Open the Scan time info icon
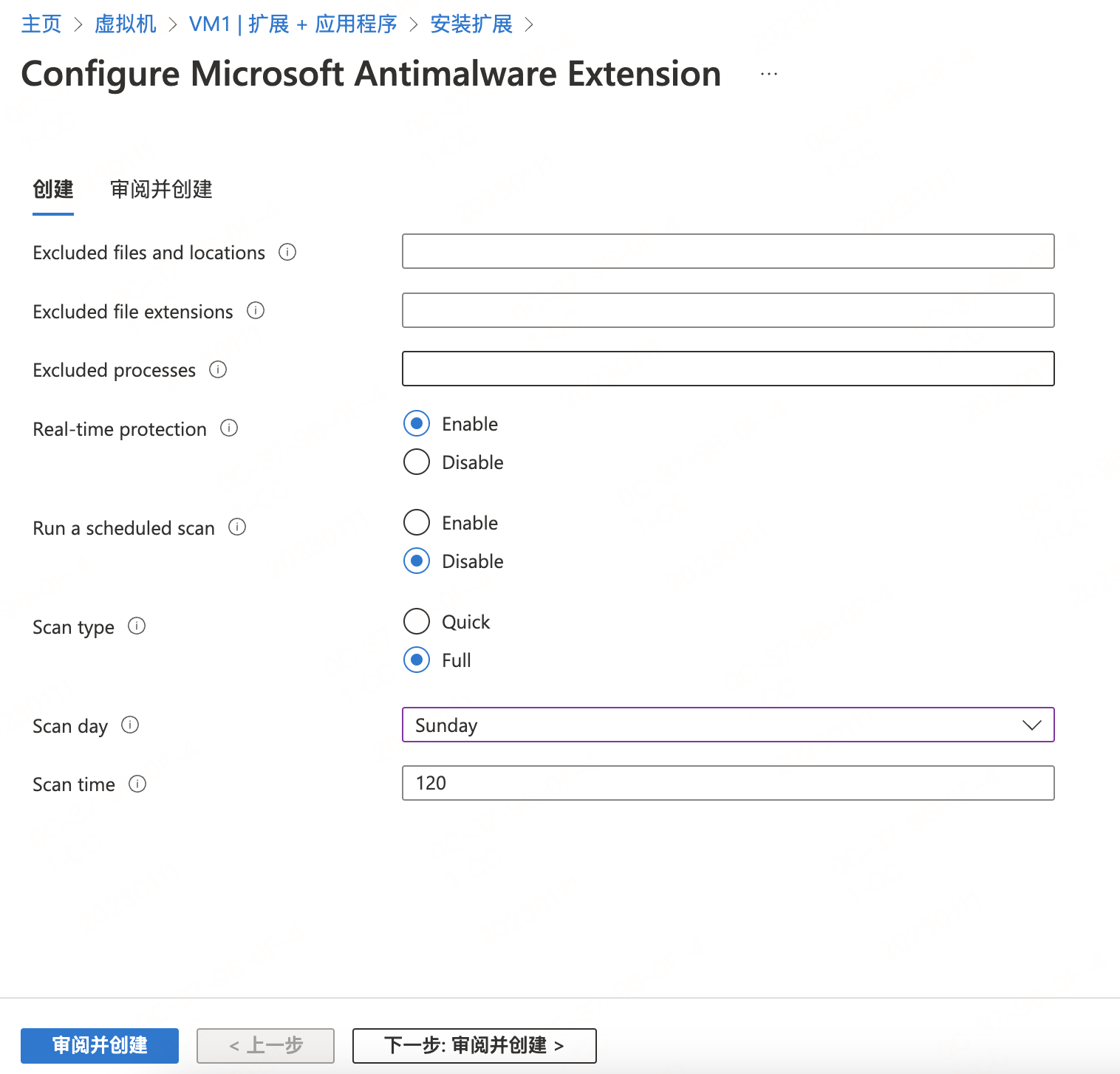This screenshot has height=1074, width=1120. point(137,784)
